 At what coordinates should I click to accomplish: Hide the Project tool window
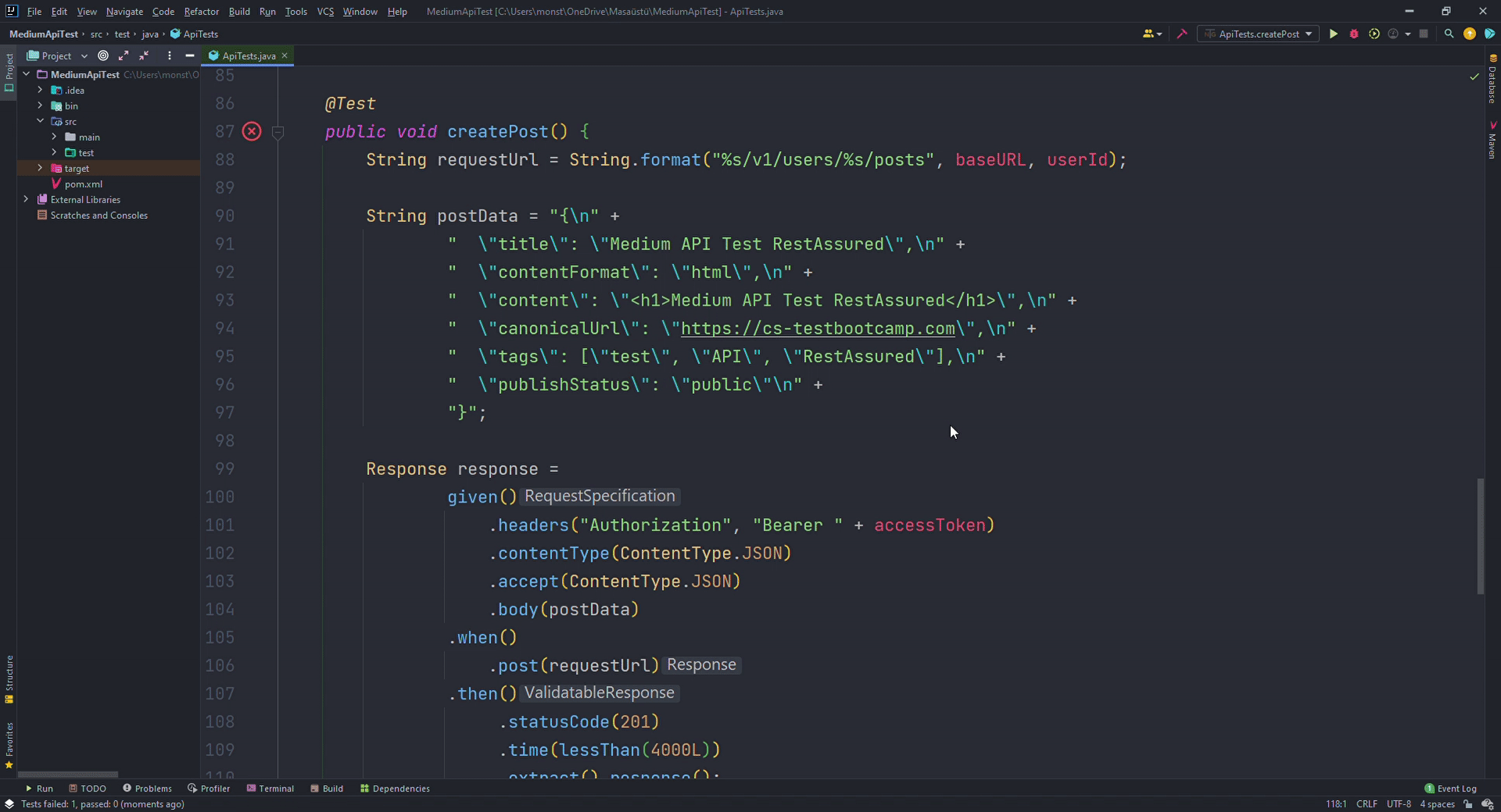189,55
